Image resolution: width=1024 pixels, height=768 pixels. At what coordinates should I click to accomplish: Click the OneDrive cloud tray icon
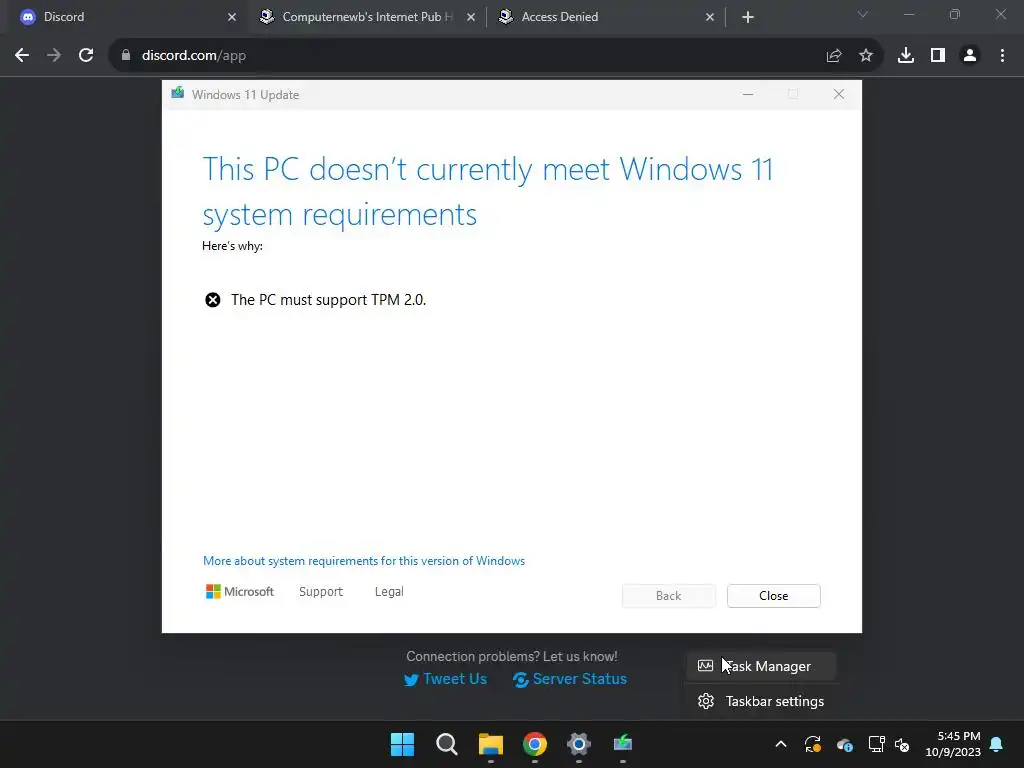pyautogui.click(x=844, y=744)
